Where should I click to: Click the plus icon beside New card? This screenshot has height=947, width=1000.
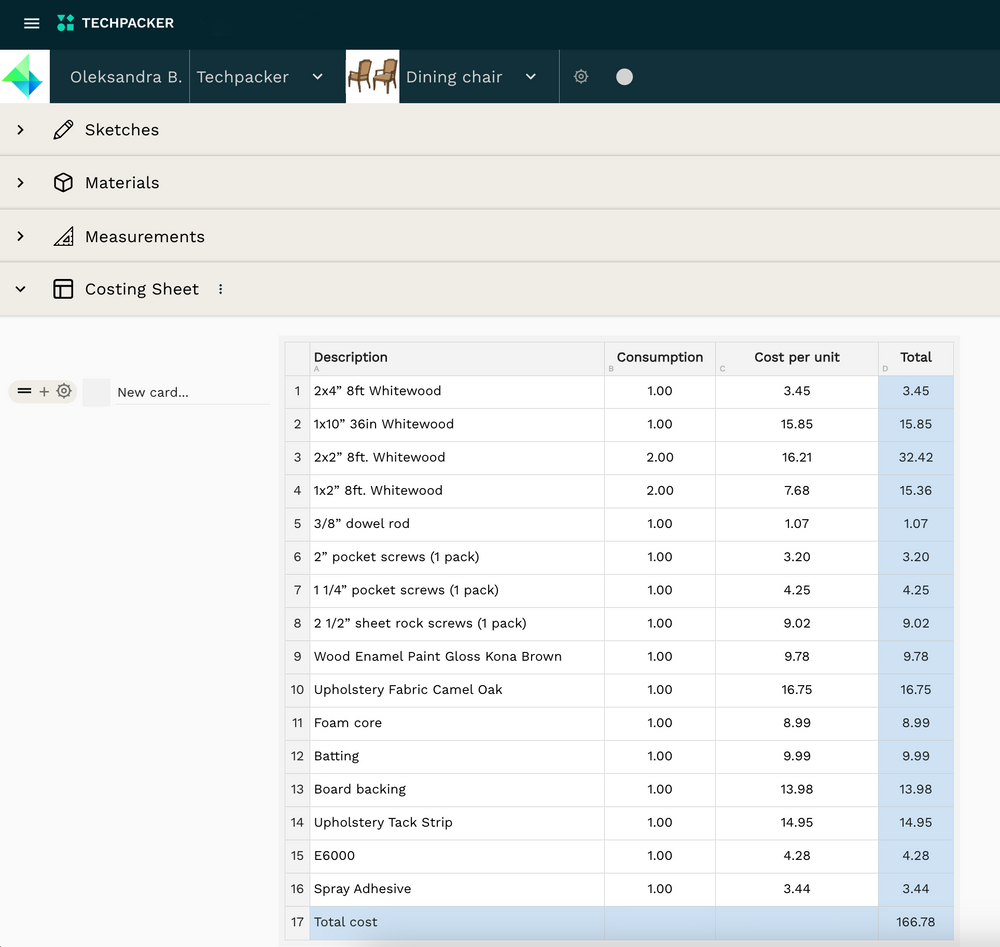[x=44, y=392]
